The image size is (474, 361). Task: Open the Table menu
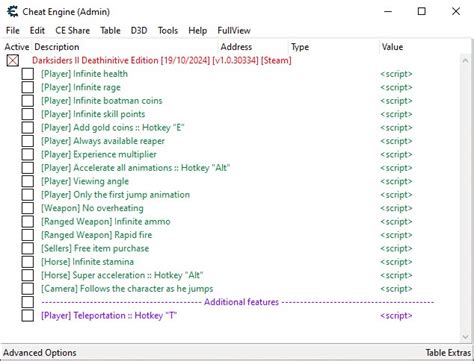110,30
